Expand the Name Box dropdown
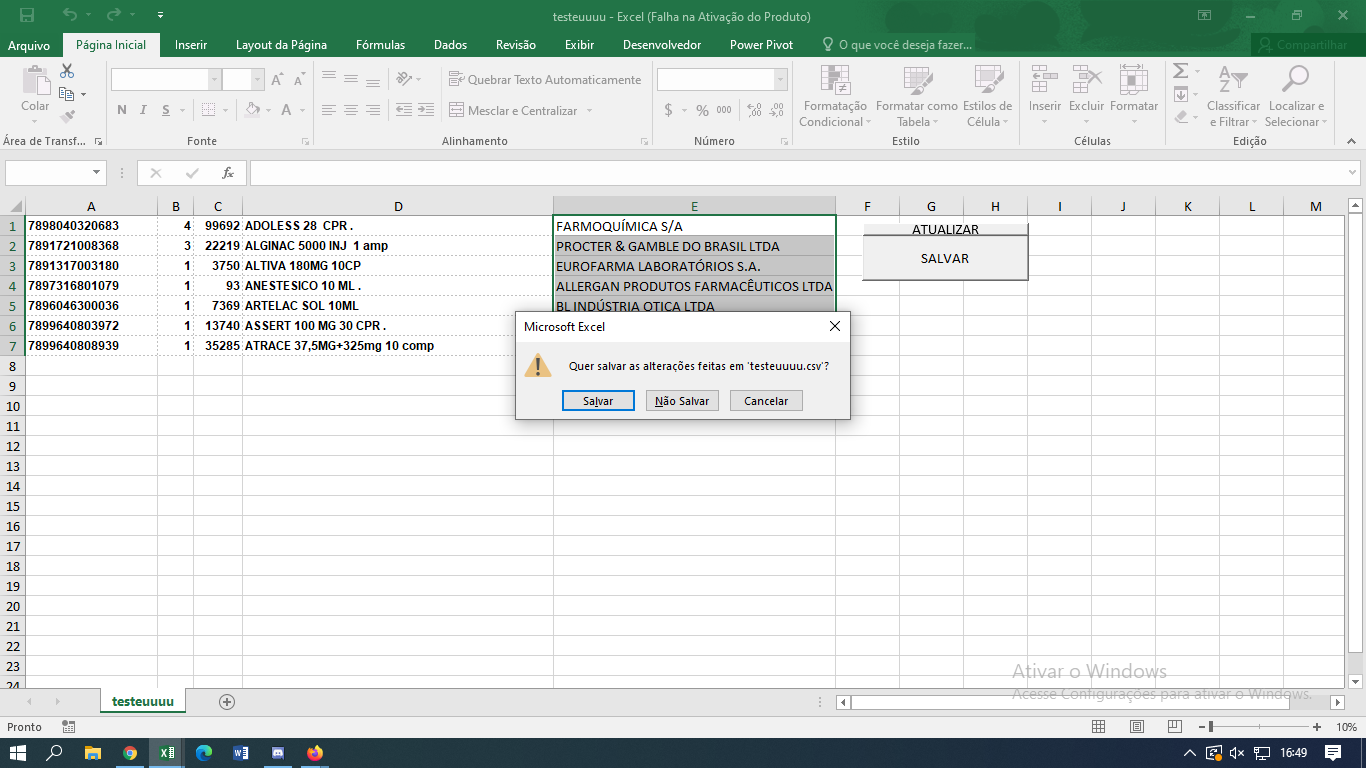Image resolution: width=1366 pixels, height=768 pixels. point(96,173)
